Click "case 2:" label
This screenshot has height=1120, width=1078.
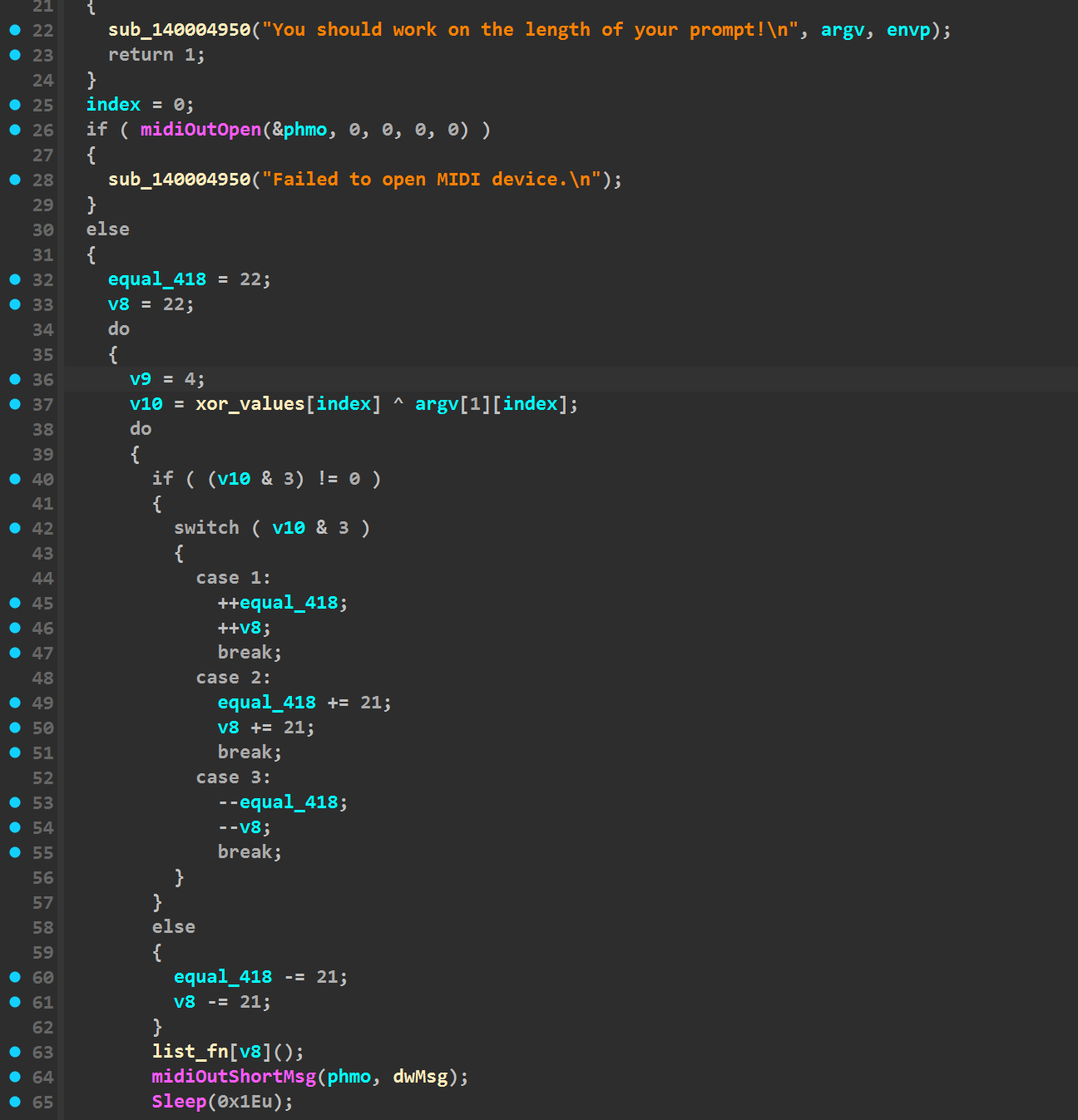[234, 678]
